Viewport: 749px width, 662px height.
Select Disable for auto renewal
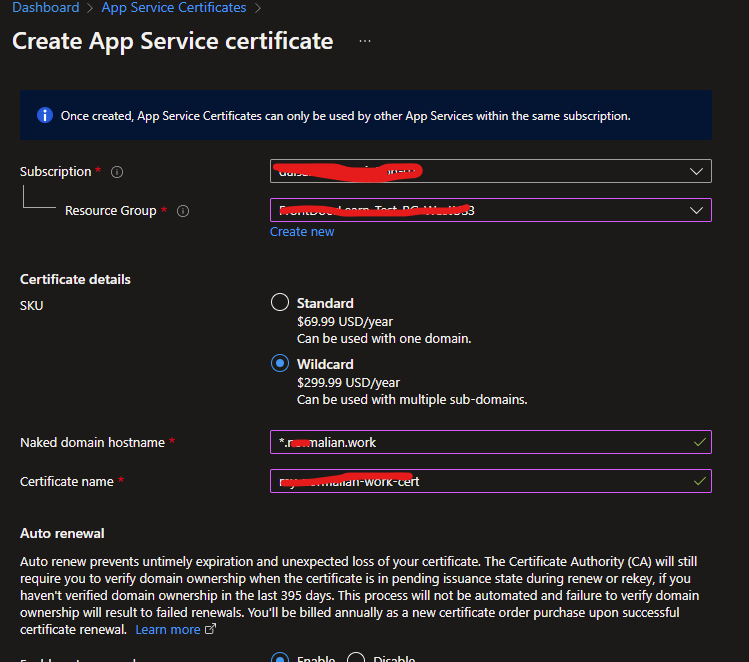pyautogui.click(x=355, y=658)
